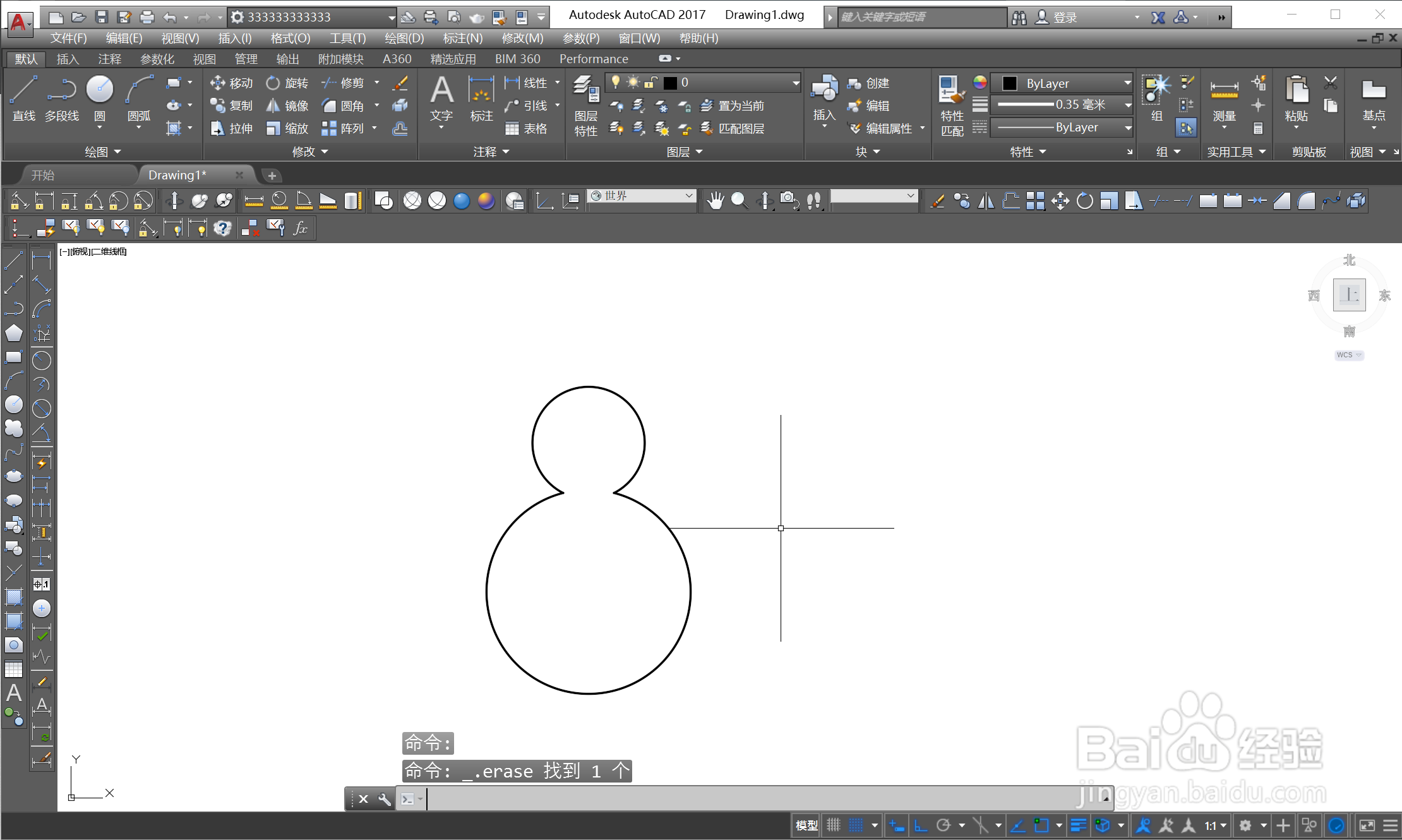Screen dimensions: 1402x840
Task: Click the new drawing tab plus button
Action: click(272, 176)
